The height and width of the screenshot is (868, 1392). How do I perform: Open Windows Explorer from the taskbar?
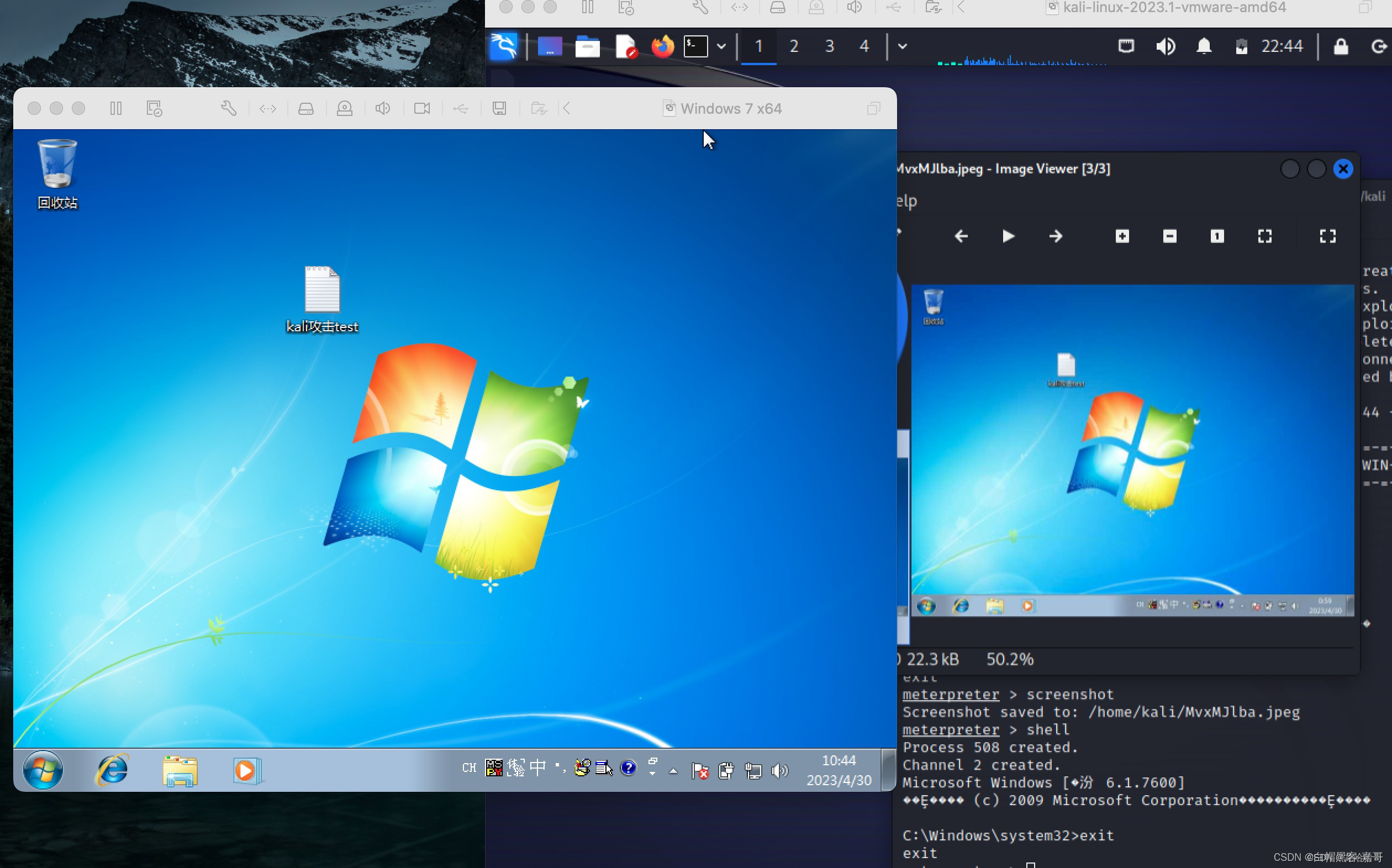point(180,770)
